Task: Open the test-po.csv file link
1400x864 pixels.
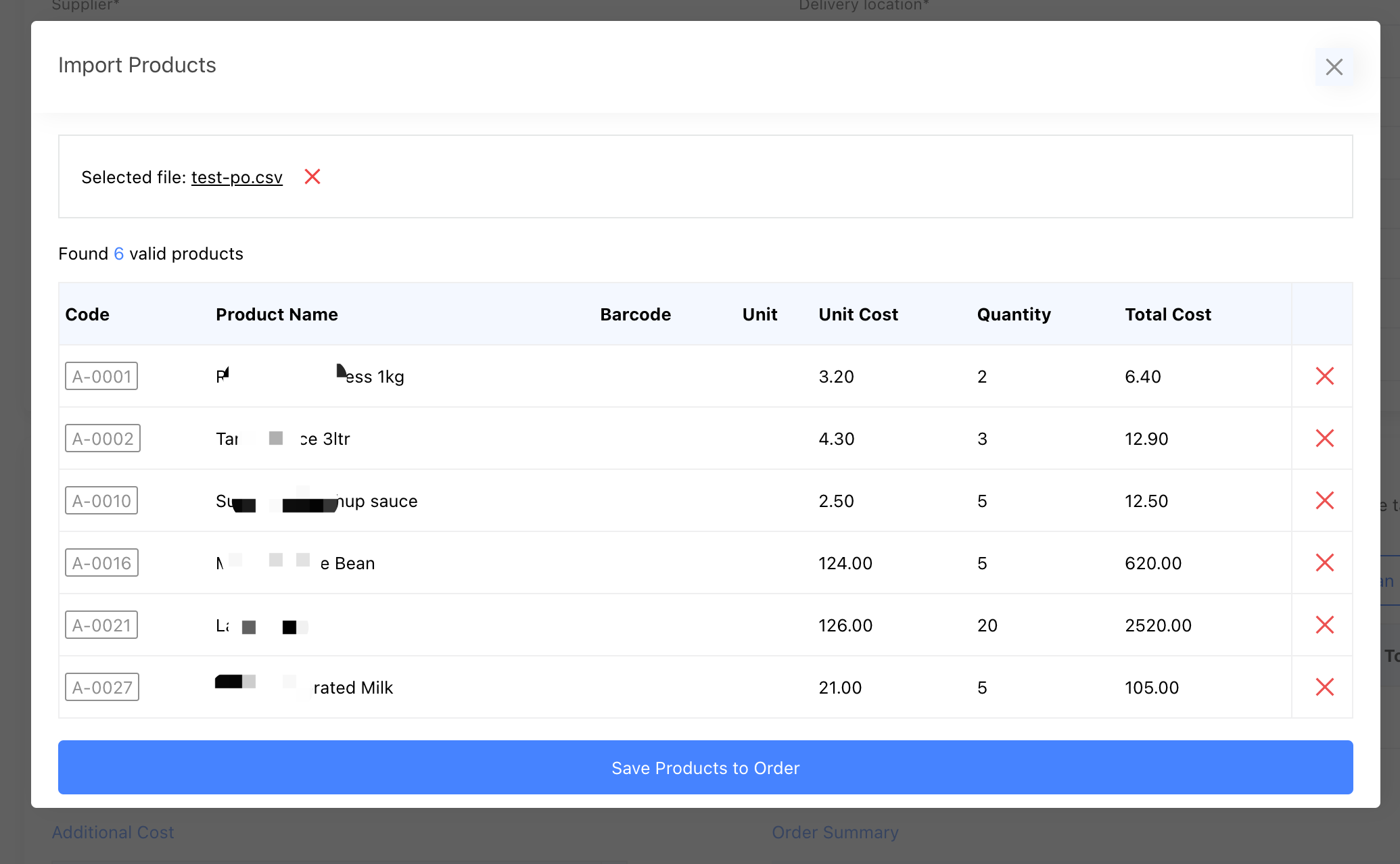Action: (x=237, y=177)
